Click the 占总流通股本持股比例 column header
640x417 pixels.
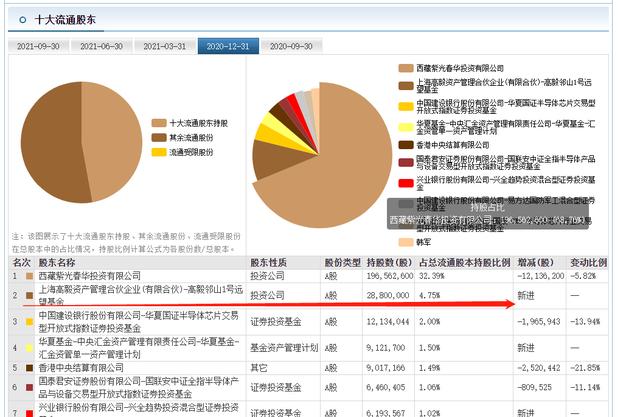[x=464, y=262]
